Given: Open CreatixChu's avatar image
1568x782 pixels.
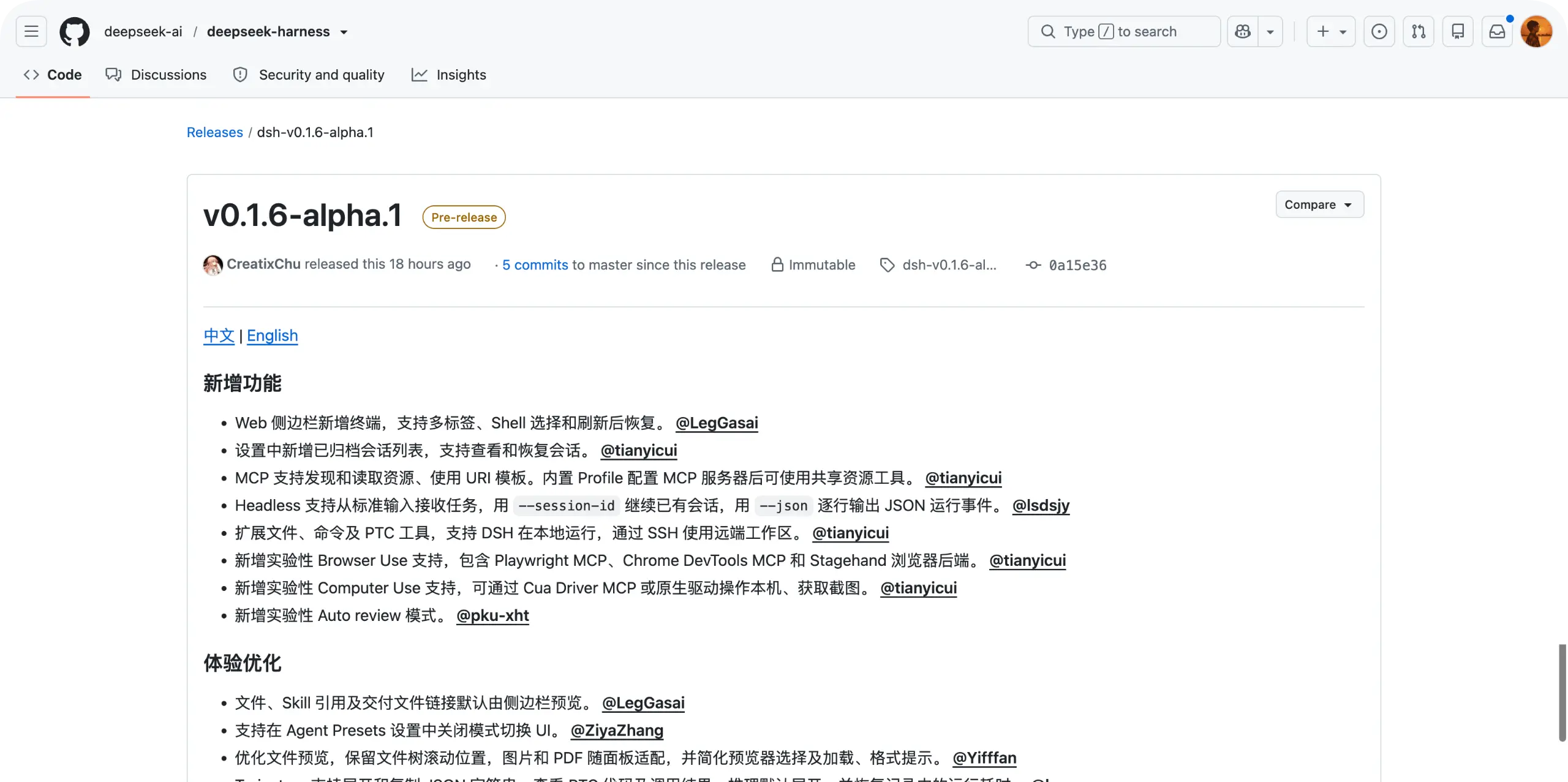Looking at the screenshot, I should point(213,265).
